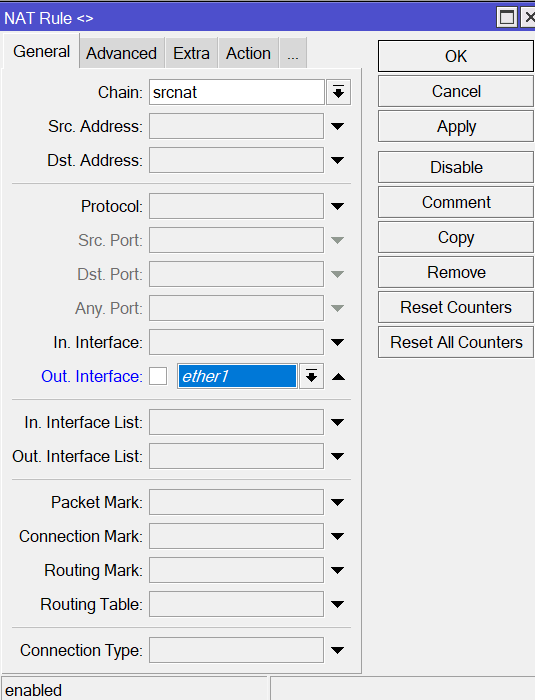Expand the Dst. Address field

coord(338,160)
